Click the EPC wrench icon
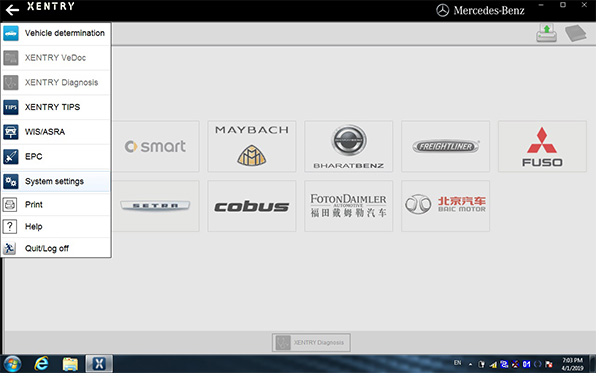The height and width of the screenshot is (390, 600). (x=11, y=157)
